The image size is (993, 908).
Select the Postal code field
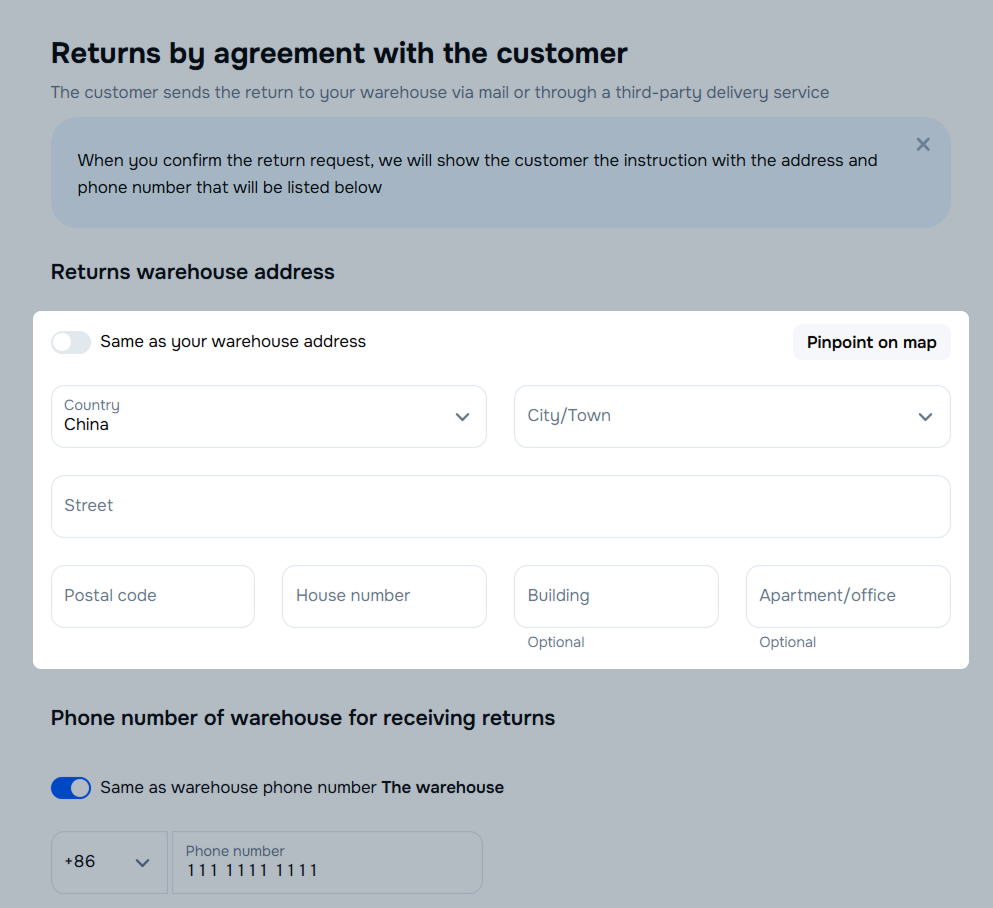(153, 596)
